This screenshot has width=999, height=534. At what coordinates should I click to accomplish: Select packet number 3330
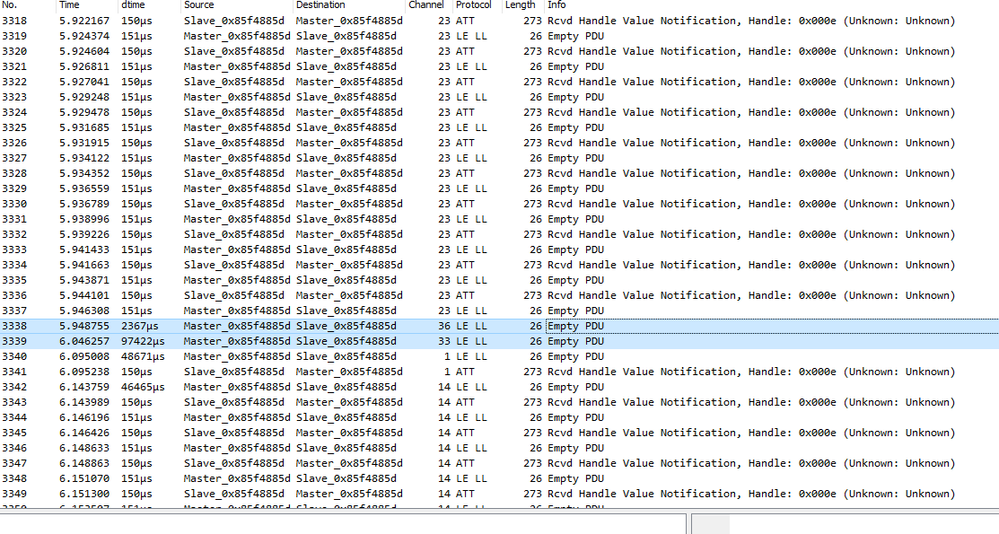tap(14, 205)
